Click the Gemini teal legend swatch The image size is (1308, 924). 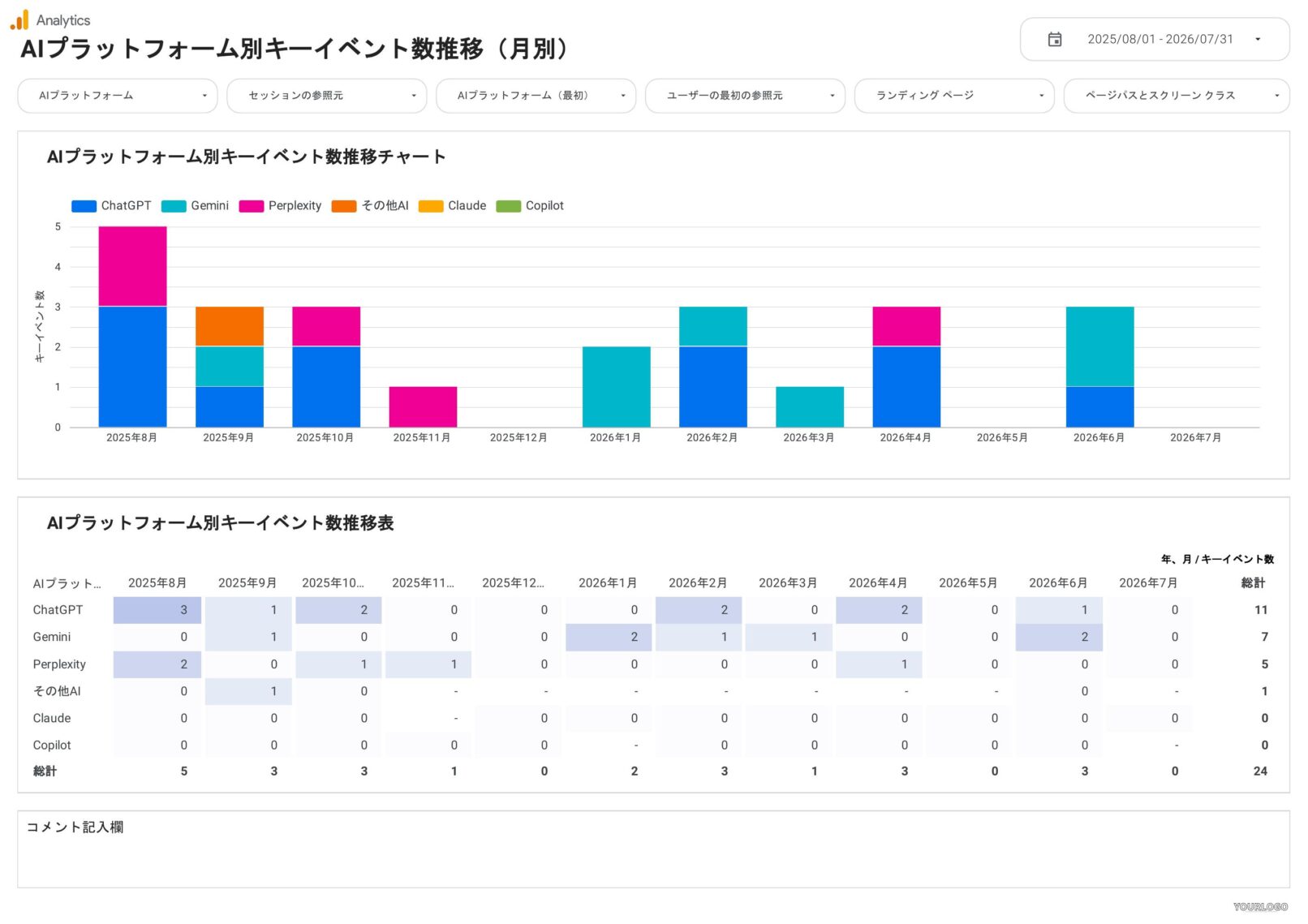pyautogui.click(x=174, y=206)
